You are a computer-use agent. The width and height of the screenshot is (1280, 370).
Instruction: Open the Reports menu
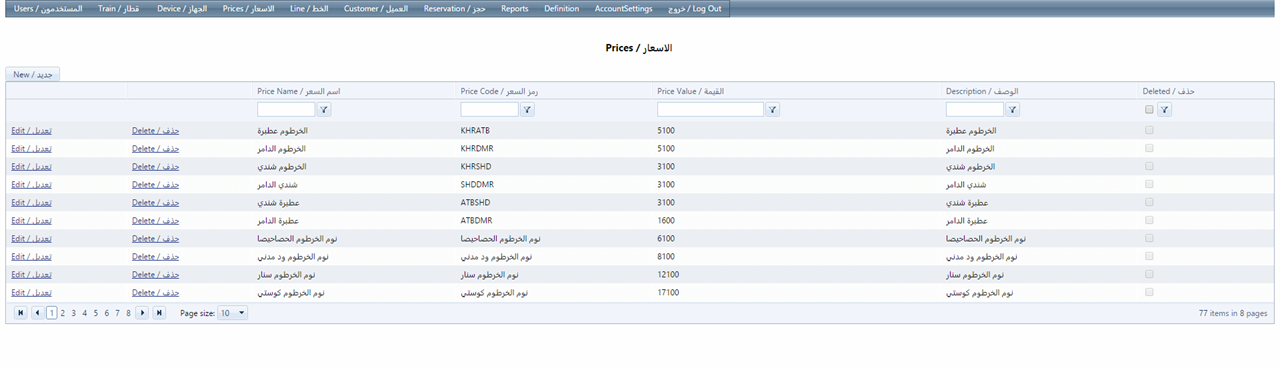coord(515,8)
